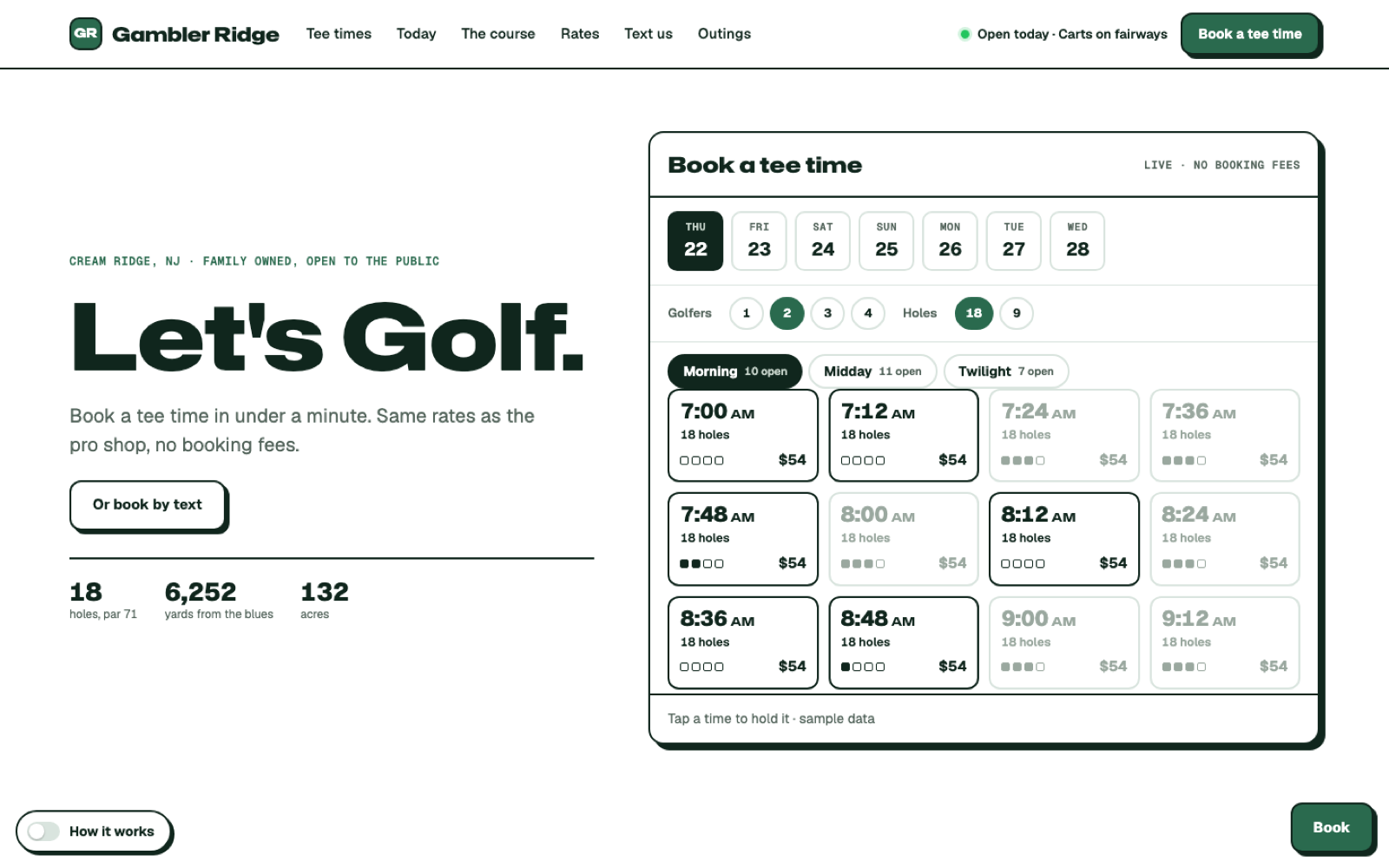Click the Book a tee time header button
The width and height of the screenshot is (1389, 868).
click(x=1250, y=35)
